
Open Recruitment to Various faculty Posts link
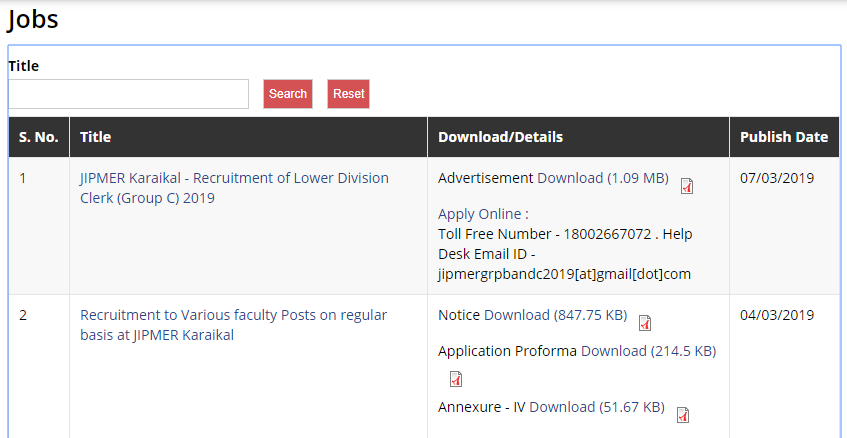(234, 325)
